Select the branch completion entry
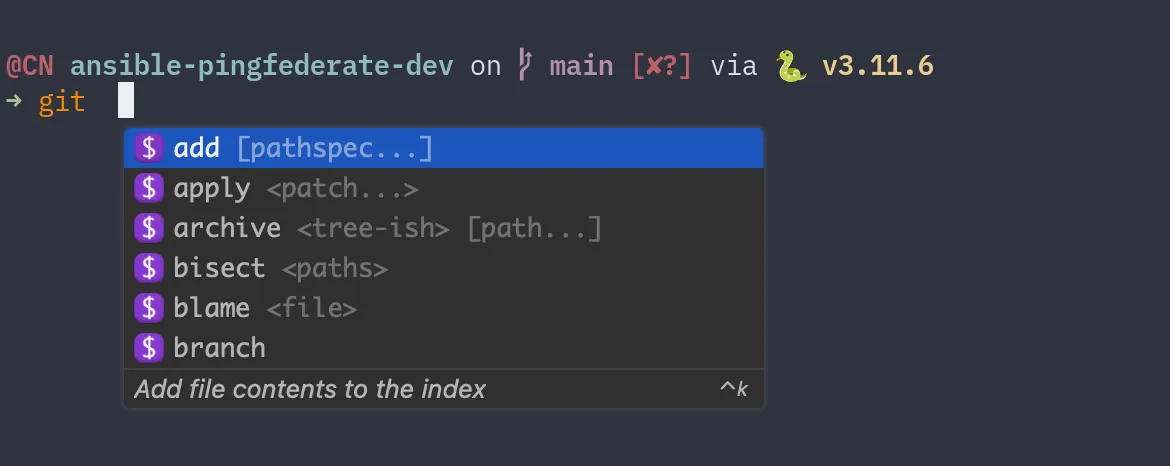Viewport: 1170px width, 466px height. point(220,348)
